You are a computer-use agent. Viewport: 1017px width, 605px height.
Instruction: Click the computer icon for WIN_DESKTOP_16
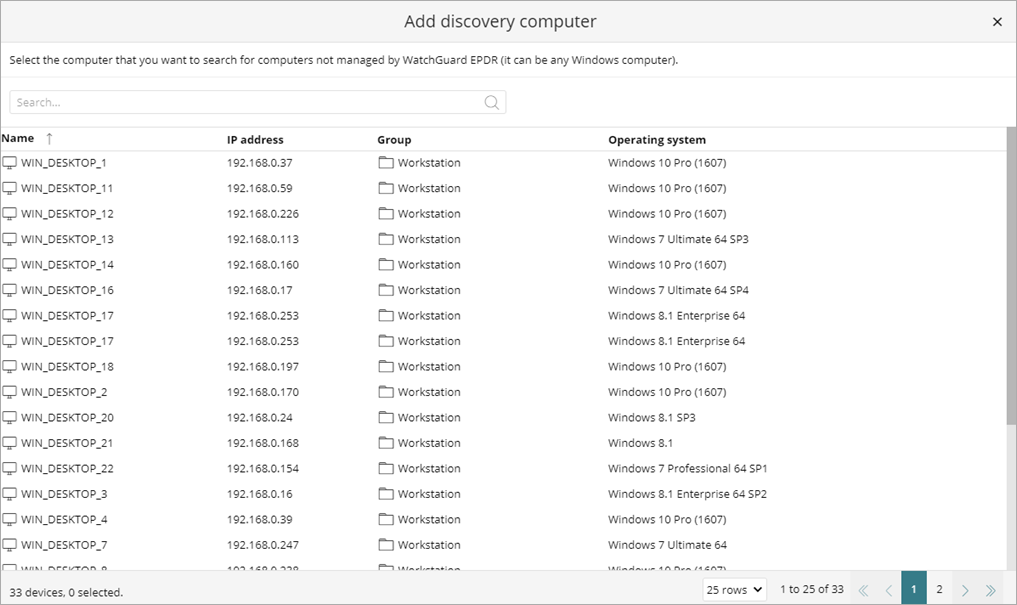tap(10, 289)
